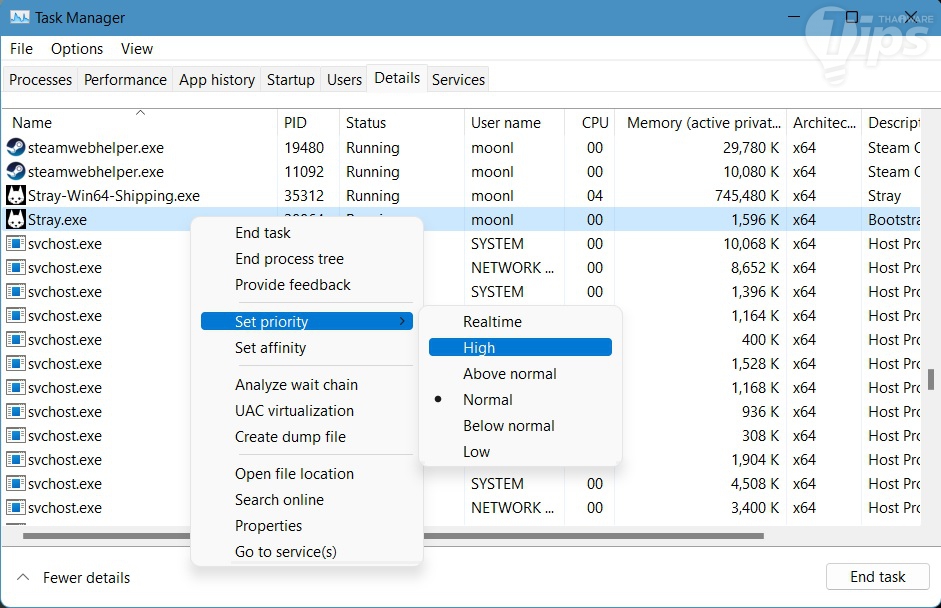Viewport: 941px width, 608px height.
Task: Click the Steam icon for PID 11092
Action: coord(16,172)
